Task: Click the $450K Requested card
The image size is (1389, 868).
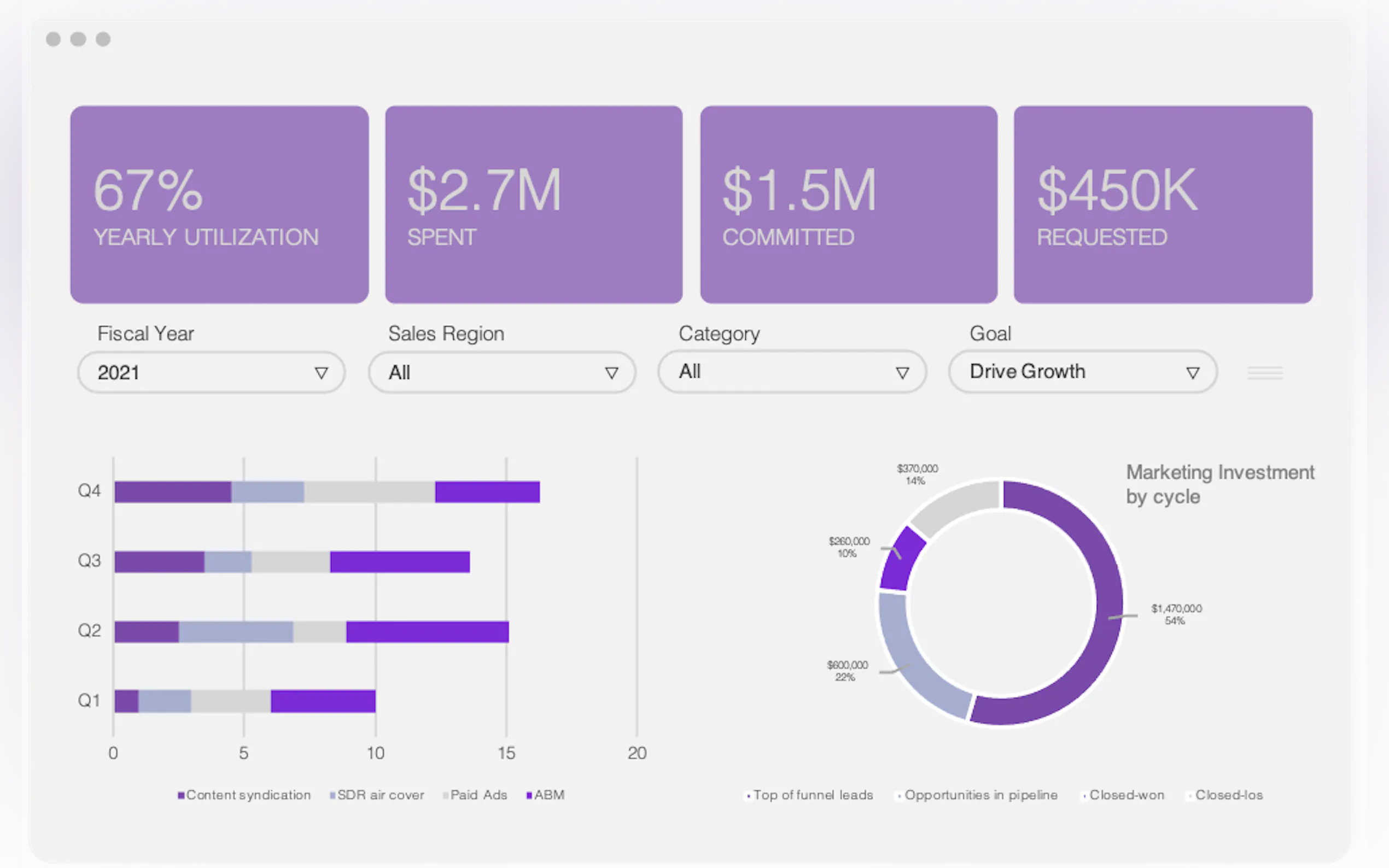Action: tap(1163, 204)
